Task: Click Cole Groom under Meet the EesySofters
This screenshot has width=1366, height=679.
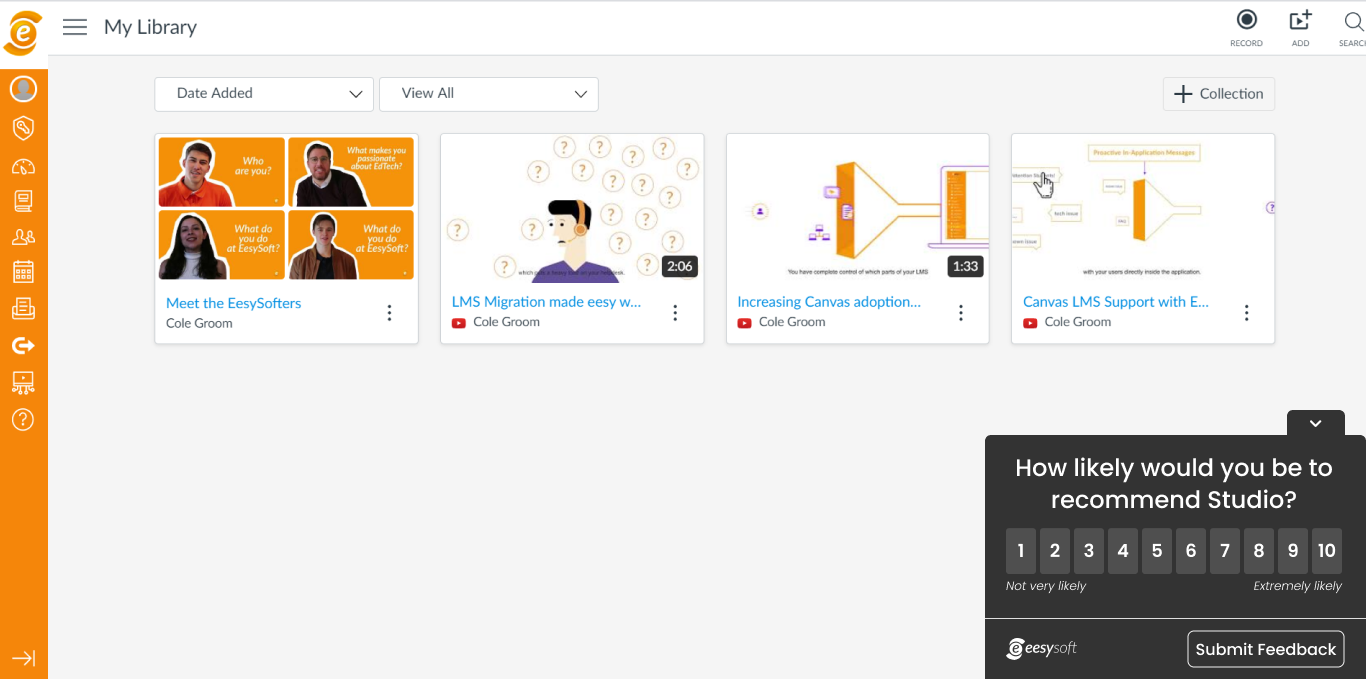Action: 199,324
